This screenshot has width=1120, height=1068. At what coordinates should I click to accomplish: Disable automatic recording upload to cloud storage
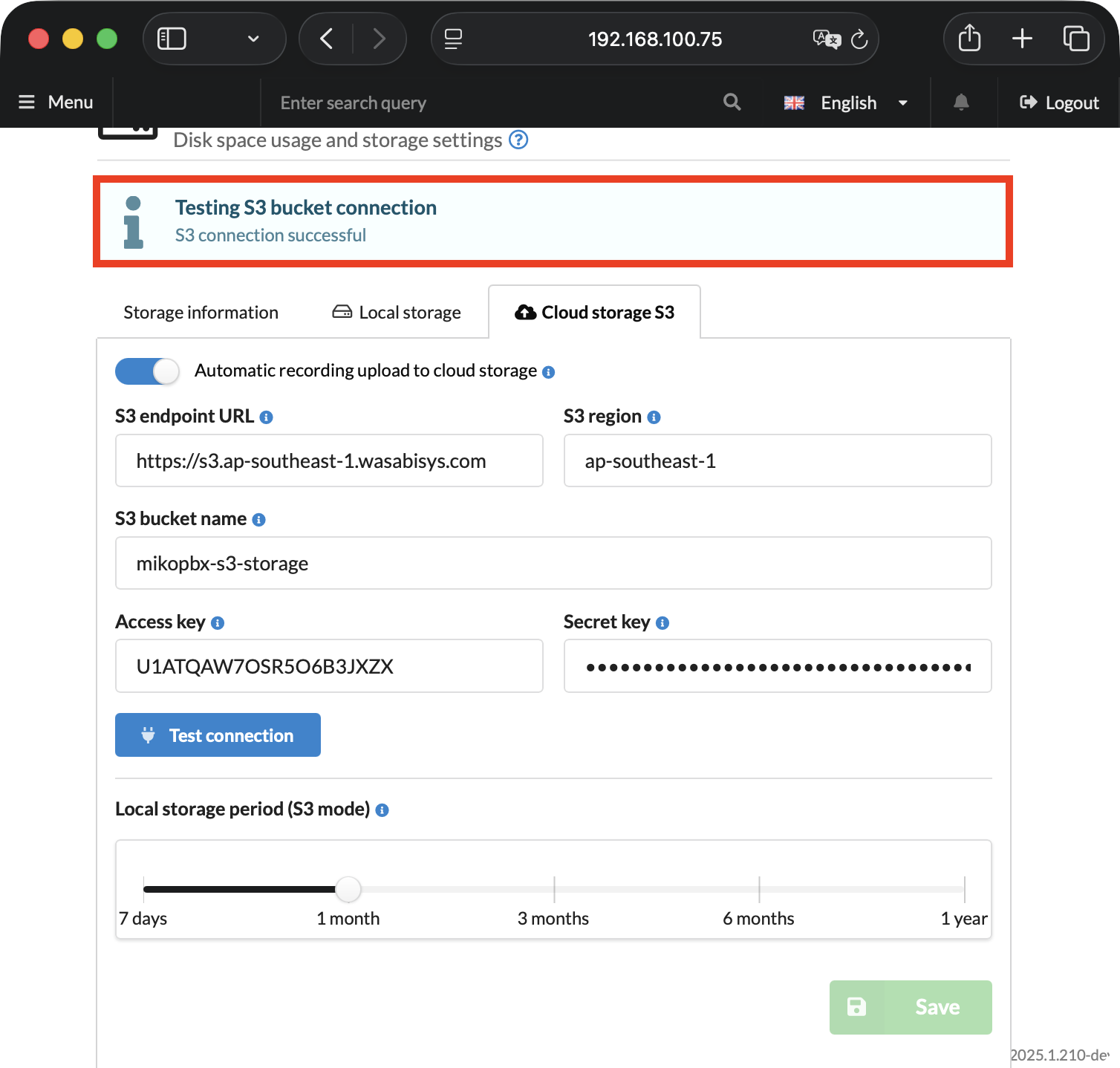click(147, 371)
